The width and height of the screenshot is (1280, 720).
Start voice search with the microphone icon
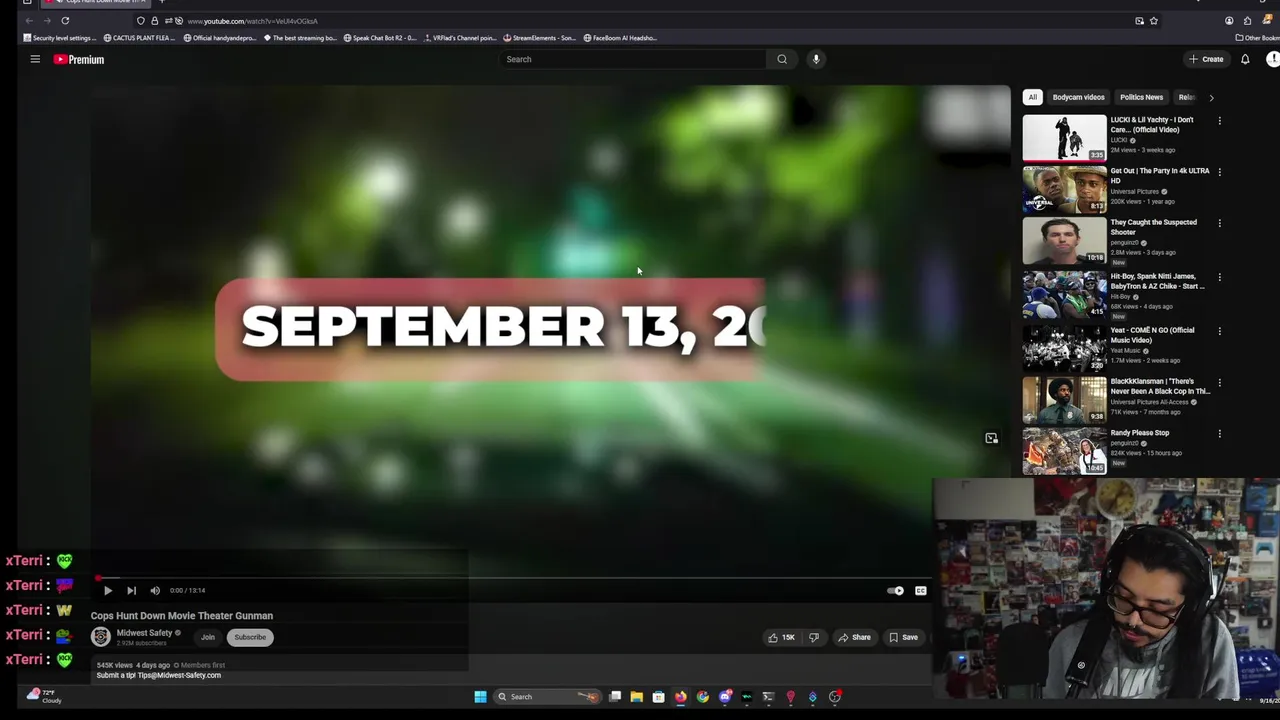[816, 59]
